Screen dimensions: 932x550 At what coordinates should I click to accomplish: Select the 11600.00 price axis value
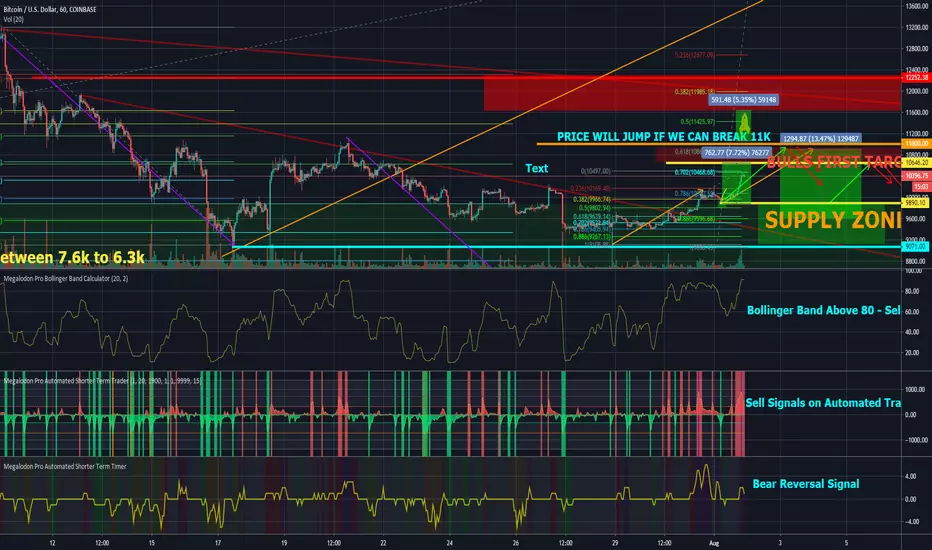coord(917,112)
